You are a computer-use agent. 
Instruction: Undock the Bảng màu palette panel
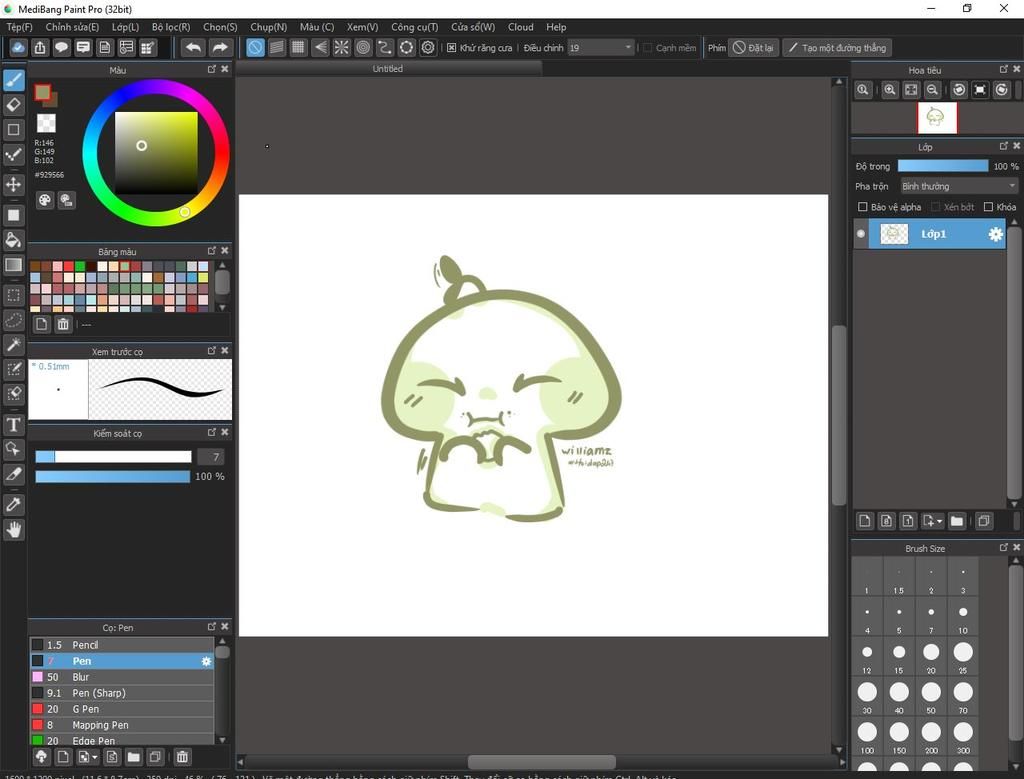tap(212, 251)
